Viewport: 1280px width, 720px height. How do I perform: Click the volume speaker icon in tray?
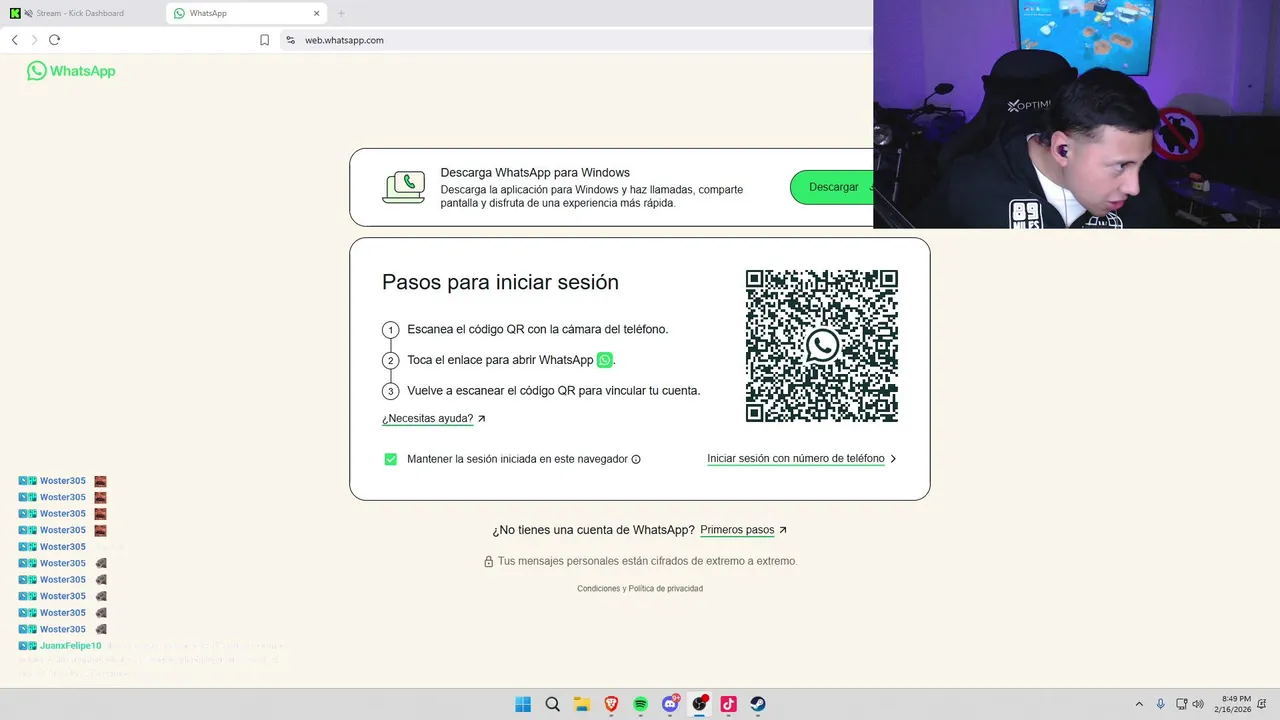(x=1198, y=704)
